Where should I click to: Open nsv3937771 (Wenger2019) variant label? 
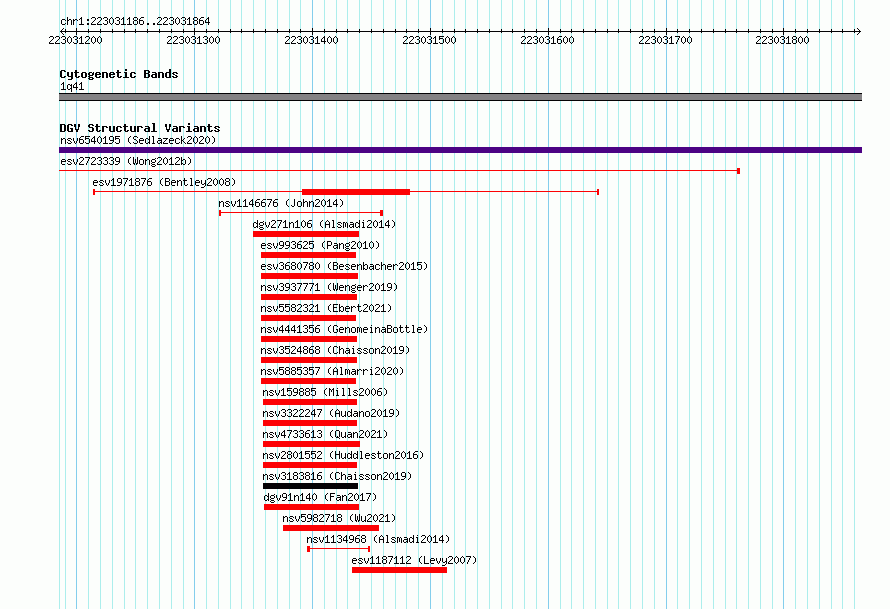coord(329,287)
